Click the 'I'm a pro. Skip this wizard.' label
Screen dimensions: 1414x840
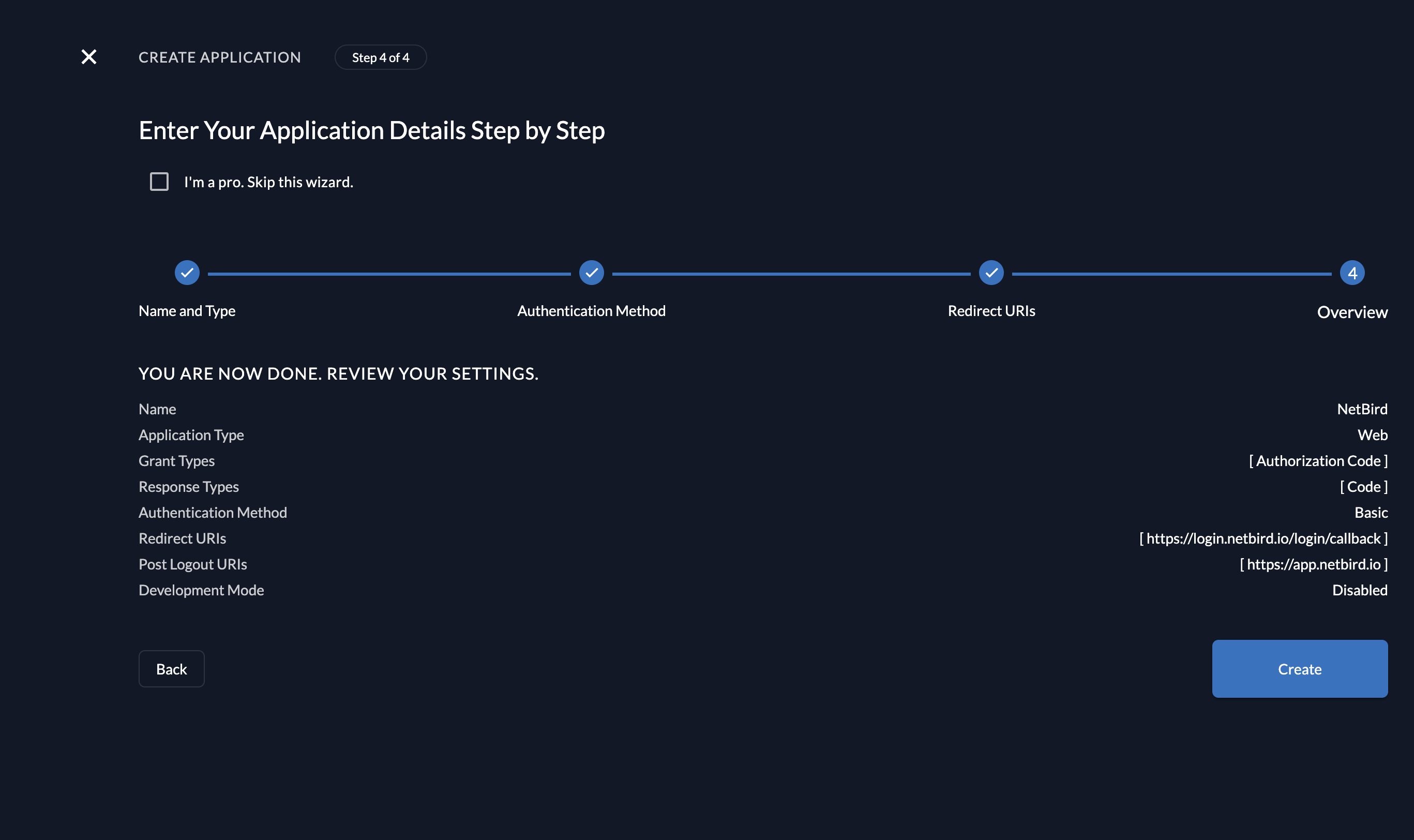268,182
